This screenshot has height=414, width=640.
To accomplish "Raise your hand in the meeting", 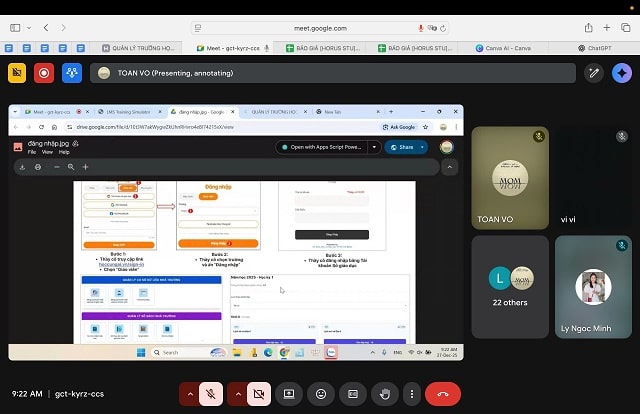I will coord(383,394).
